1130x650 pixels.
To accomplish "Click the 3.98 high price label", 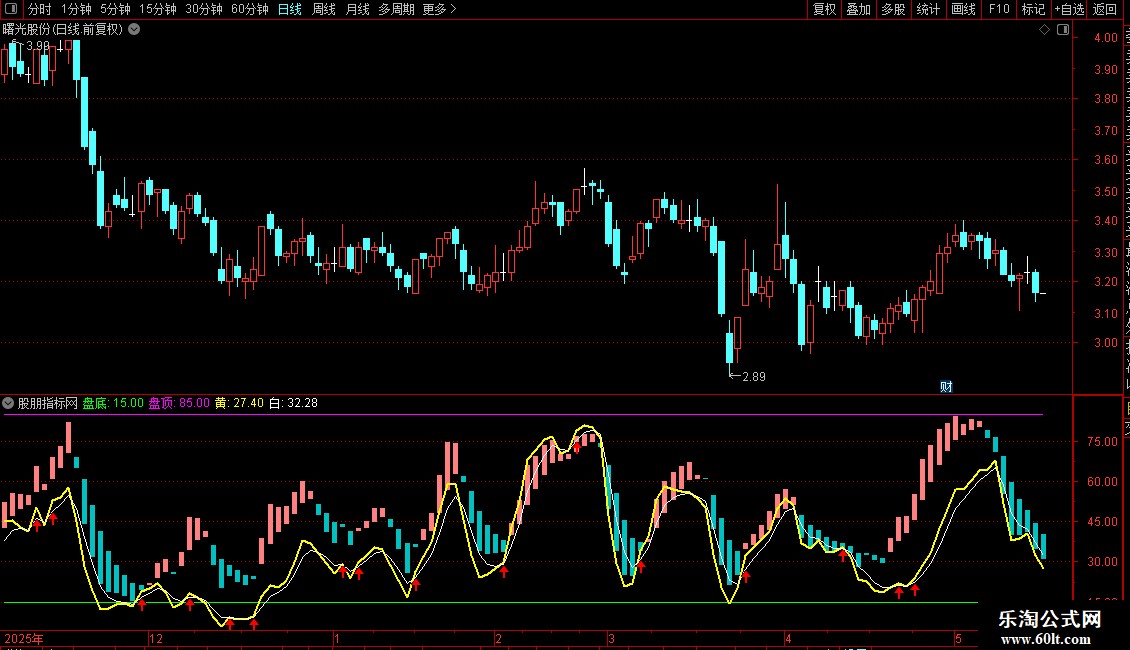I will 38,45.
